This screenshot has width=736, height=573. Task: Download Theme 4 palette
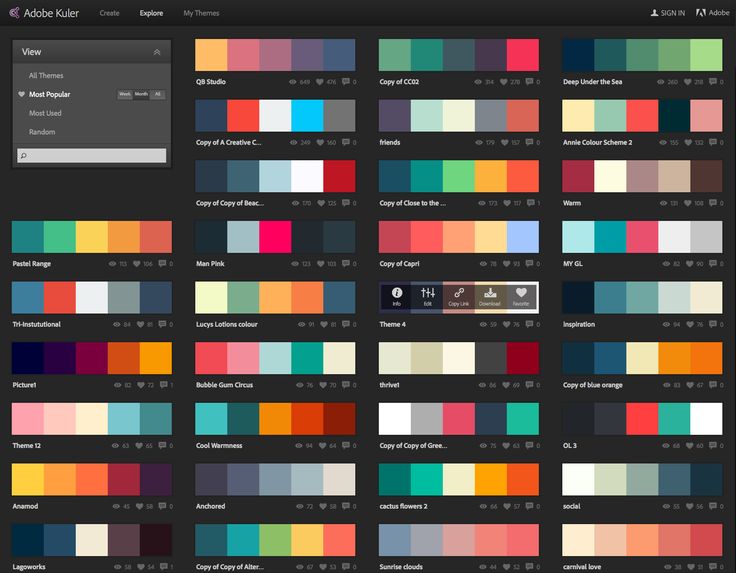490,297
